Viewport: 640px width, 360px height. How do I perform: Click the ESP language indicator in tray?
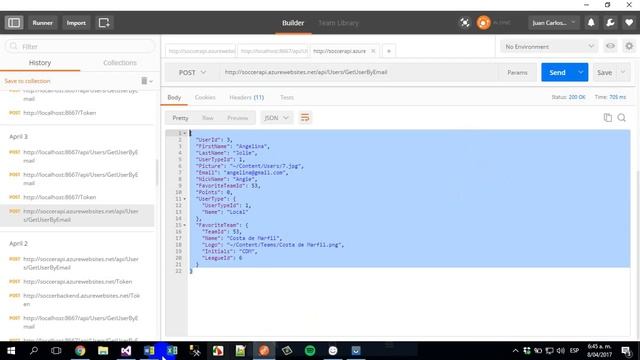click(x=574, y=351)
